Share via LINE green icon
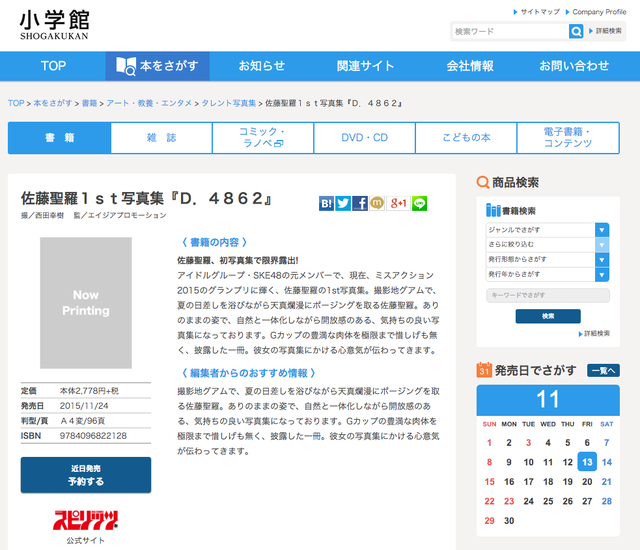The image size is (640, 550). pyautogui.click(x=420, y=203)
